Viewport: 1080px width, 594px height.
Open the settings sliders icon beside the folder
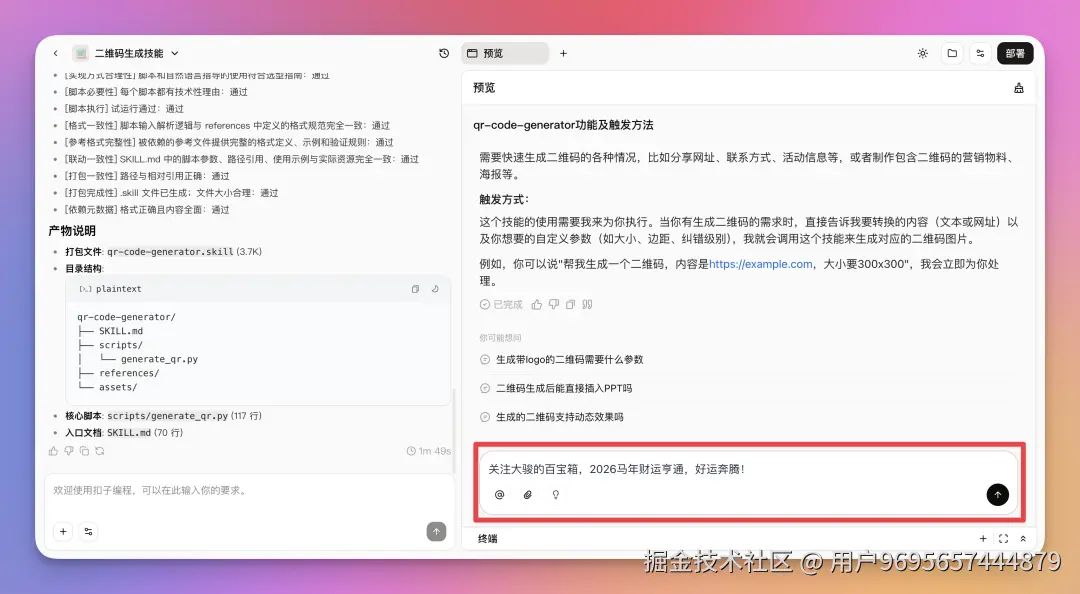(x=980, y=53)
